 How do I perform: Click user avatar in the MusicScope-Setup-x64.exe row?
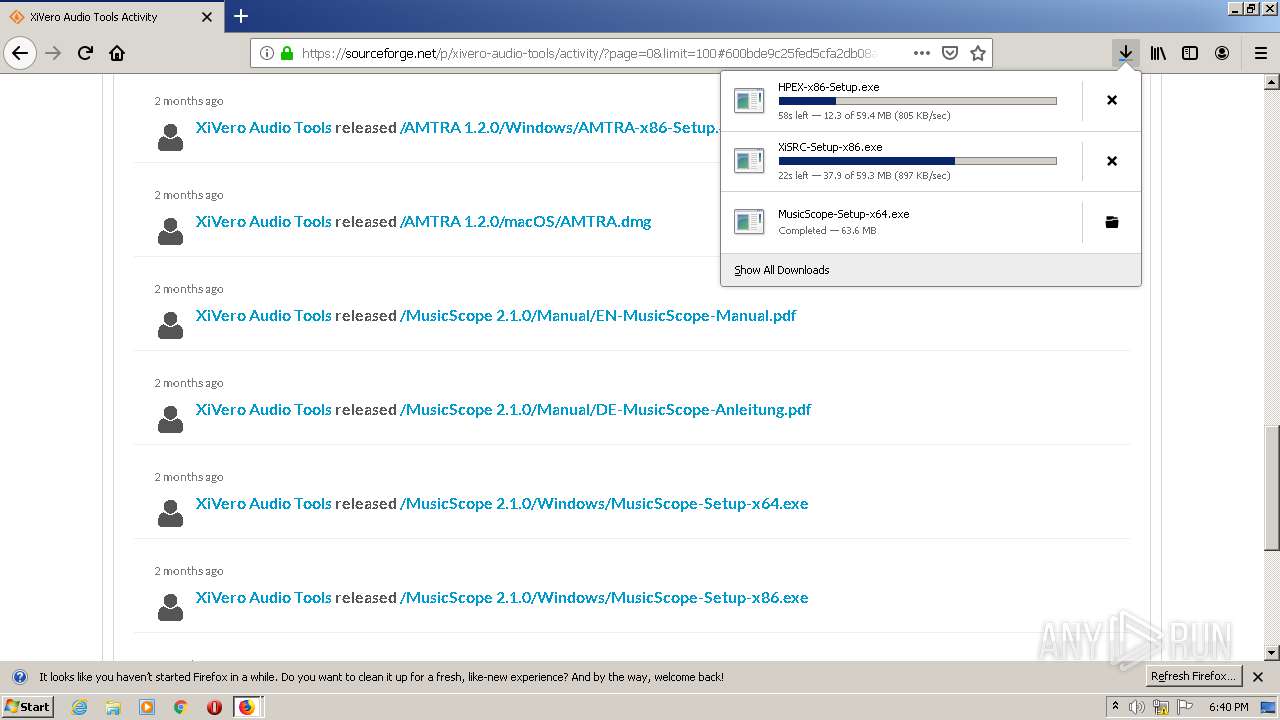pos(171,513)
